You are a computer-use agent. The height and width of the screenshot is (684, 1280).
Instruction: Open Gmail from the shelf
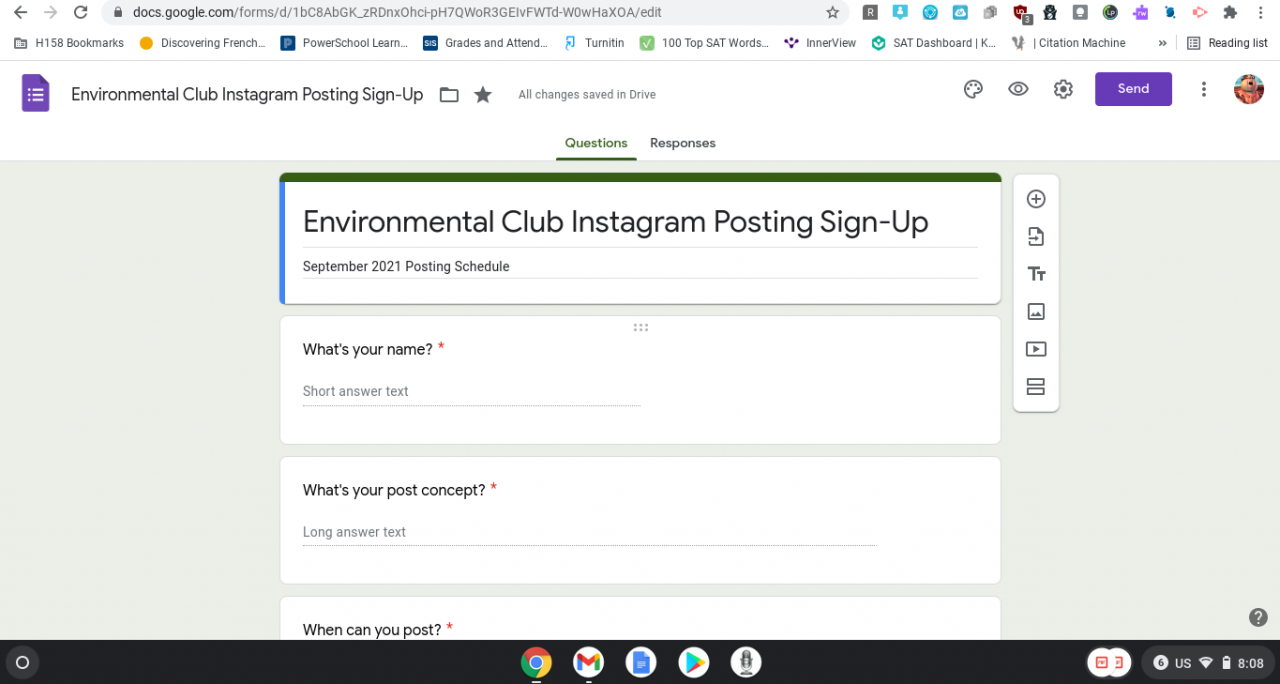pos(588,662)
